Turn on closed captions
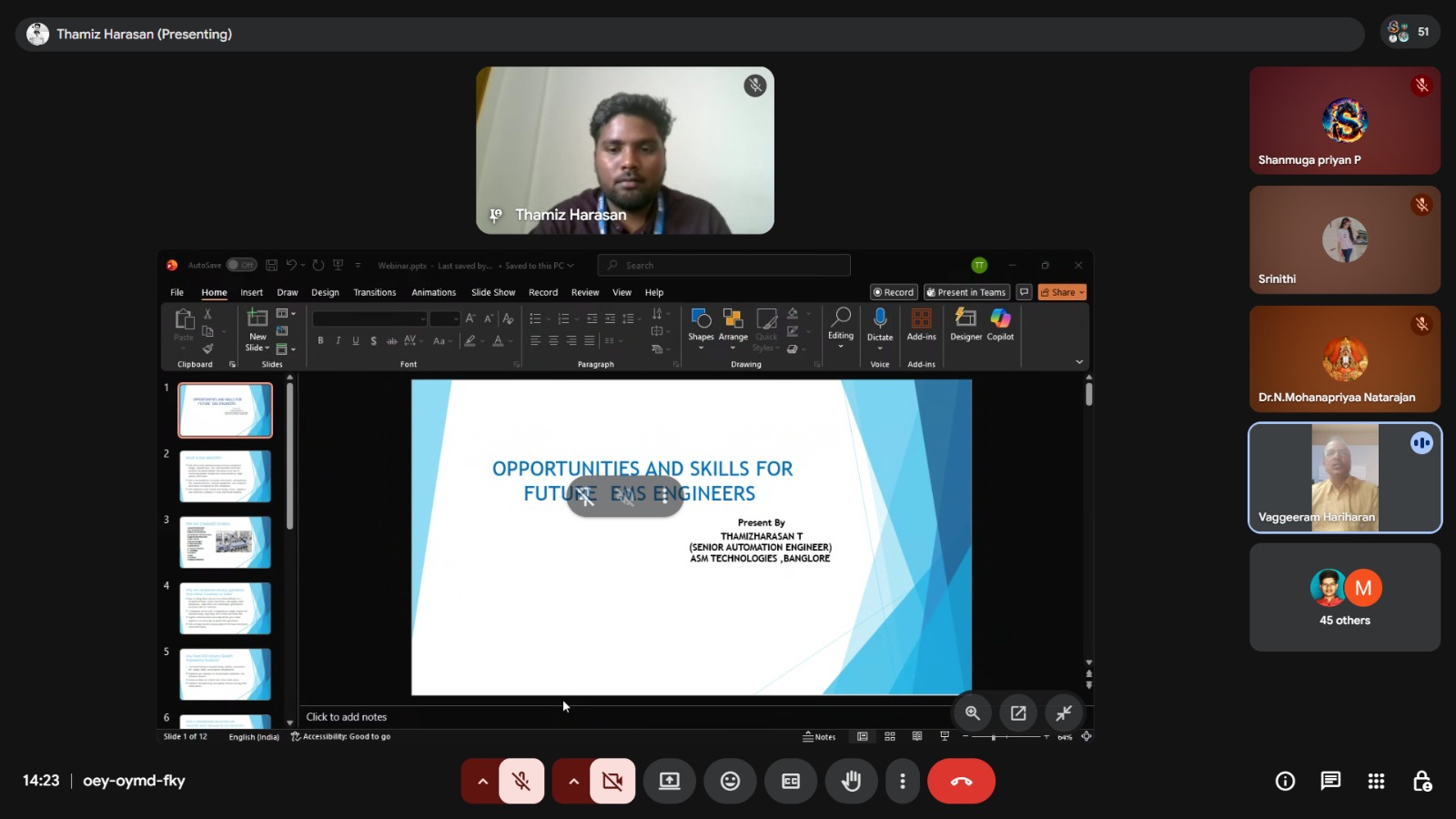 (x=791, y=781)
